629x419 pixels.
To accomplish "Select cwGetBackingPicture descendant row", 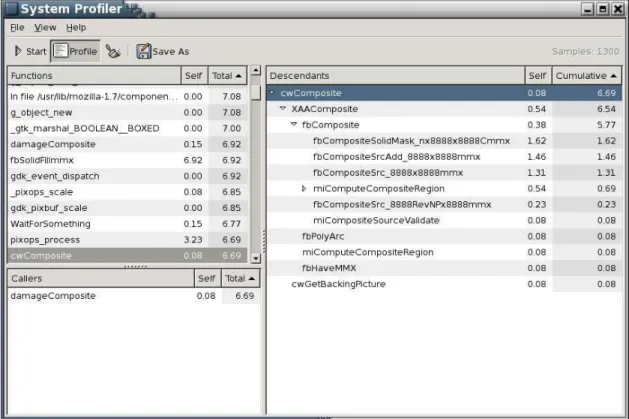I will tap(444, 283).
